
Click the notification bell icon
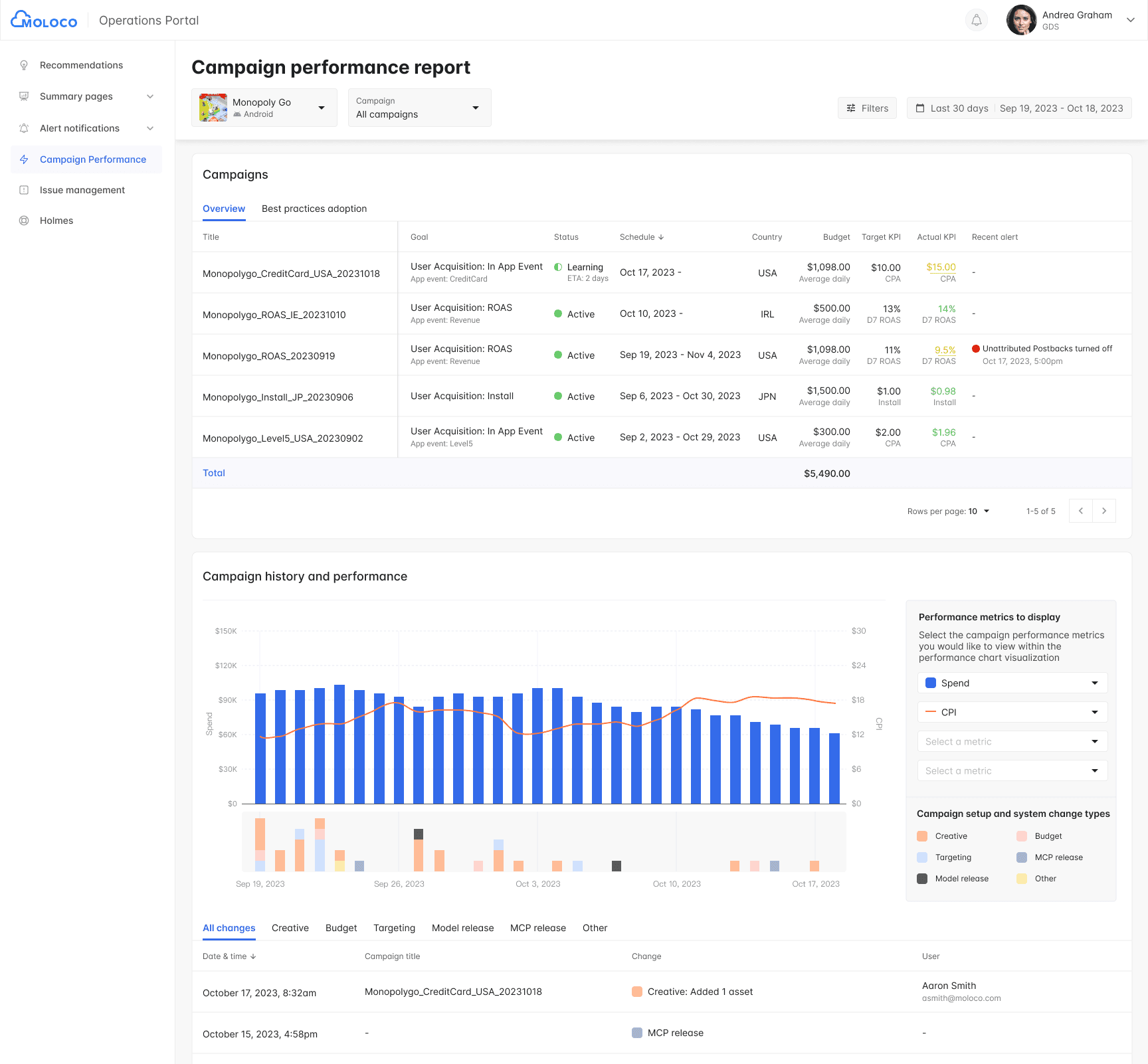[x=976, y=20]
